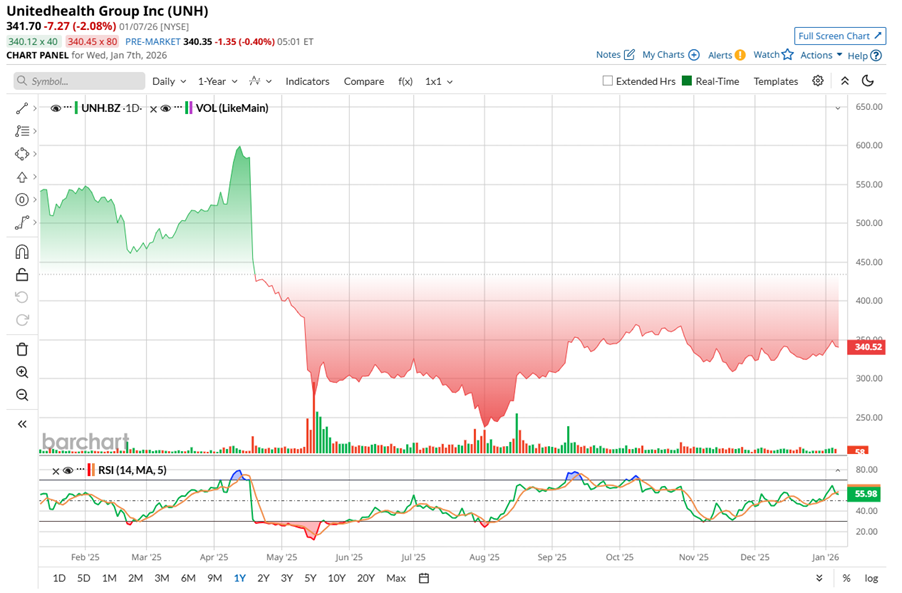Click the Notes edit icon

click(x=630, y=55)
